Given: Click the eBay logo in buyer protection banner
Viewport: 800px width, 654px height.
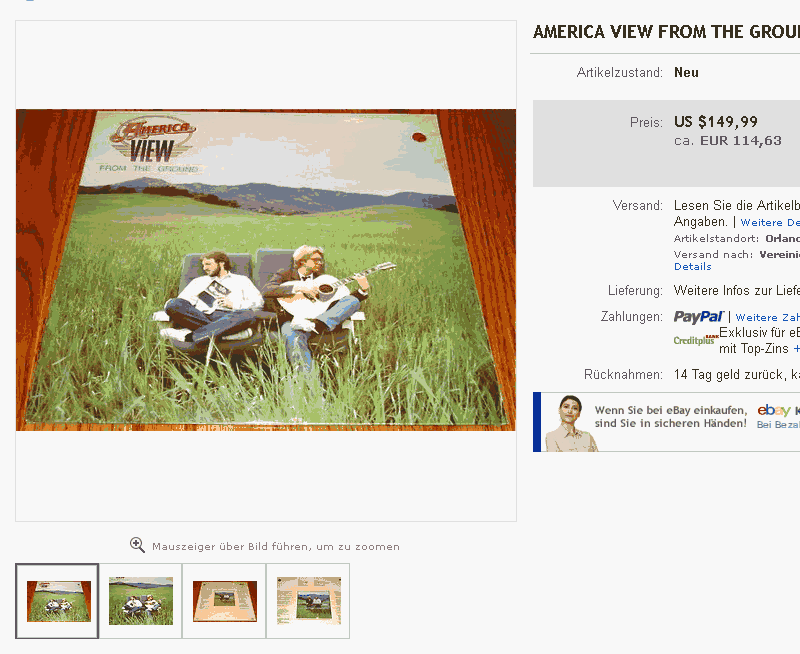Looking at the screenshot, I should [774, 410].
